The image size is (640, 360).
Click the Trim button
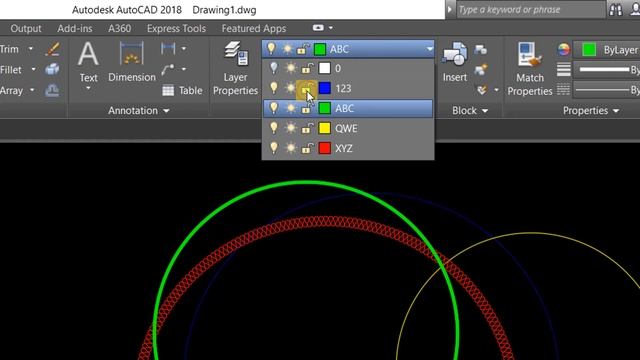click(x=9, y=49)
